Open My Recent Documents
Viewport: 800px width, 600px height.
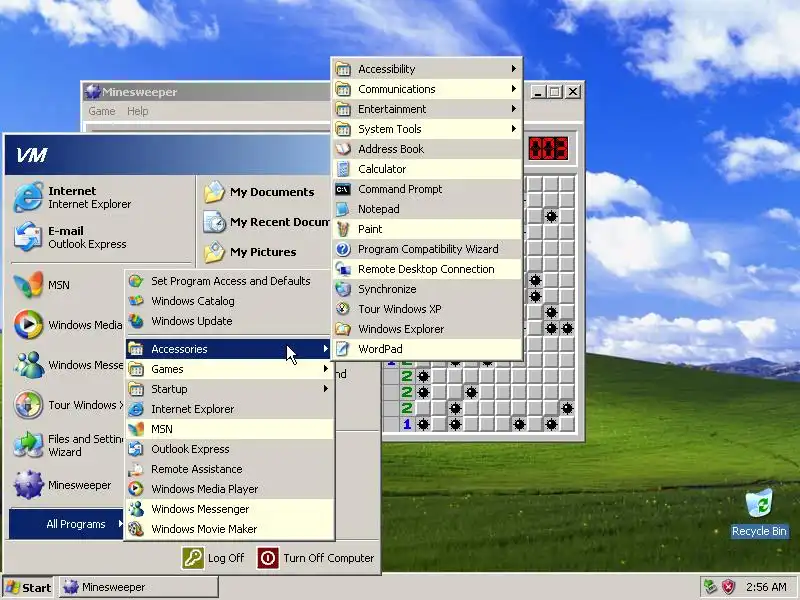(x=266, y=222)
